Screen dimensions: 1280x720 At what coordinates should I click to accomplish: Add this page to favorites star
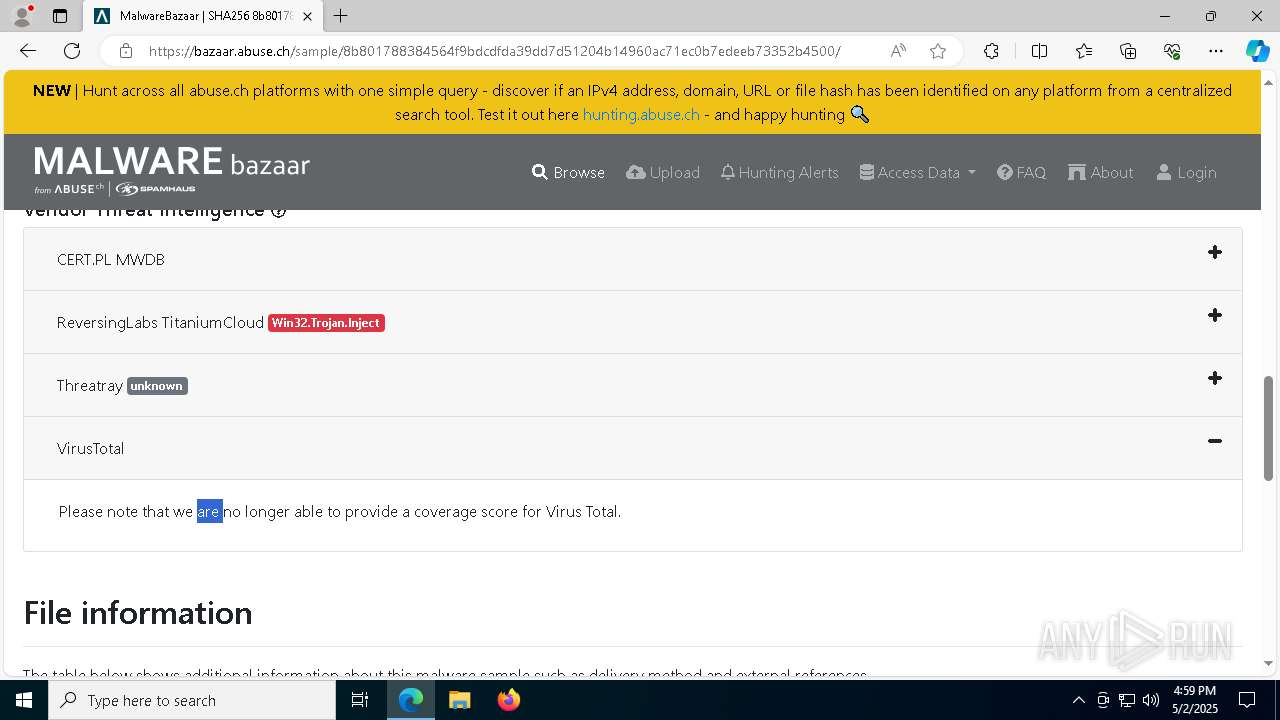[x=938, y=51]
